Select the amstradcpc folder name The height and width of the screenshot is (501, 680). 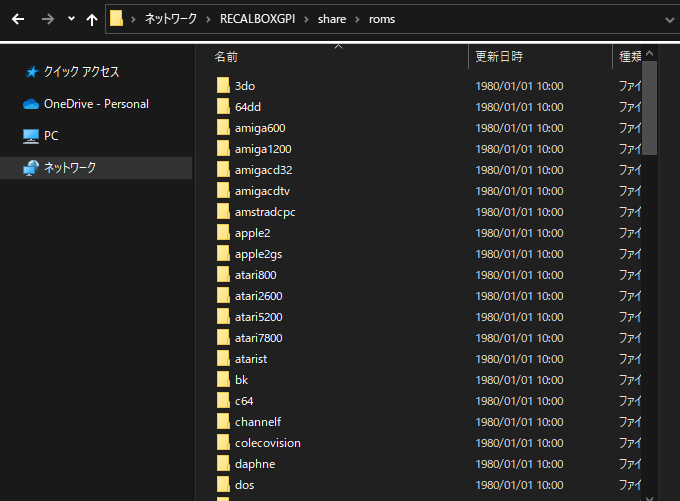265,212
